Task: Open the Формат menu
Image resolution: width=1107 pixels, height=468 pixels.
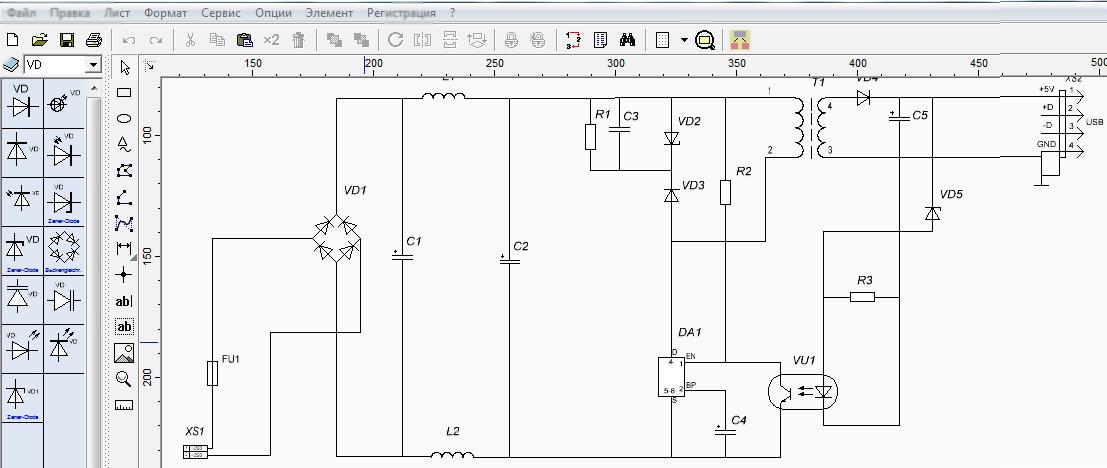Action: 165,13
